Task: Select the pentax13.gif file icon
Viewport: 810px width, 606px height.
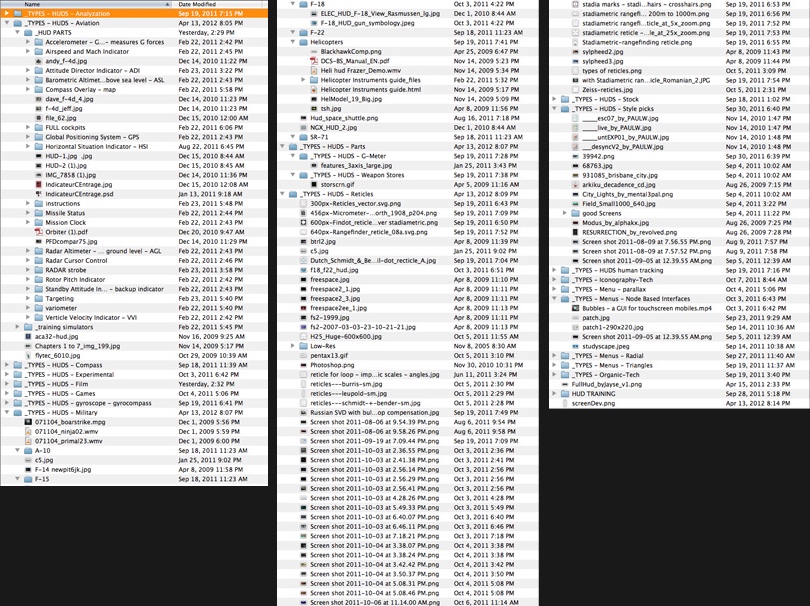Action: point(303,355)
